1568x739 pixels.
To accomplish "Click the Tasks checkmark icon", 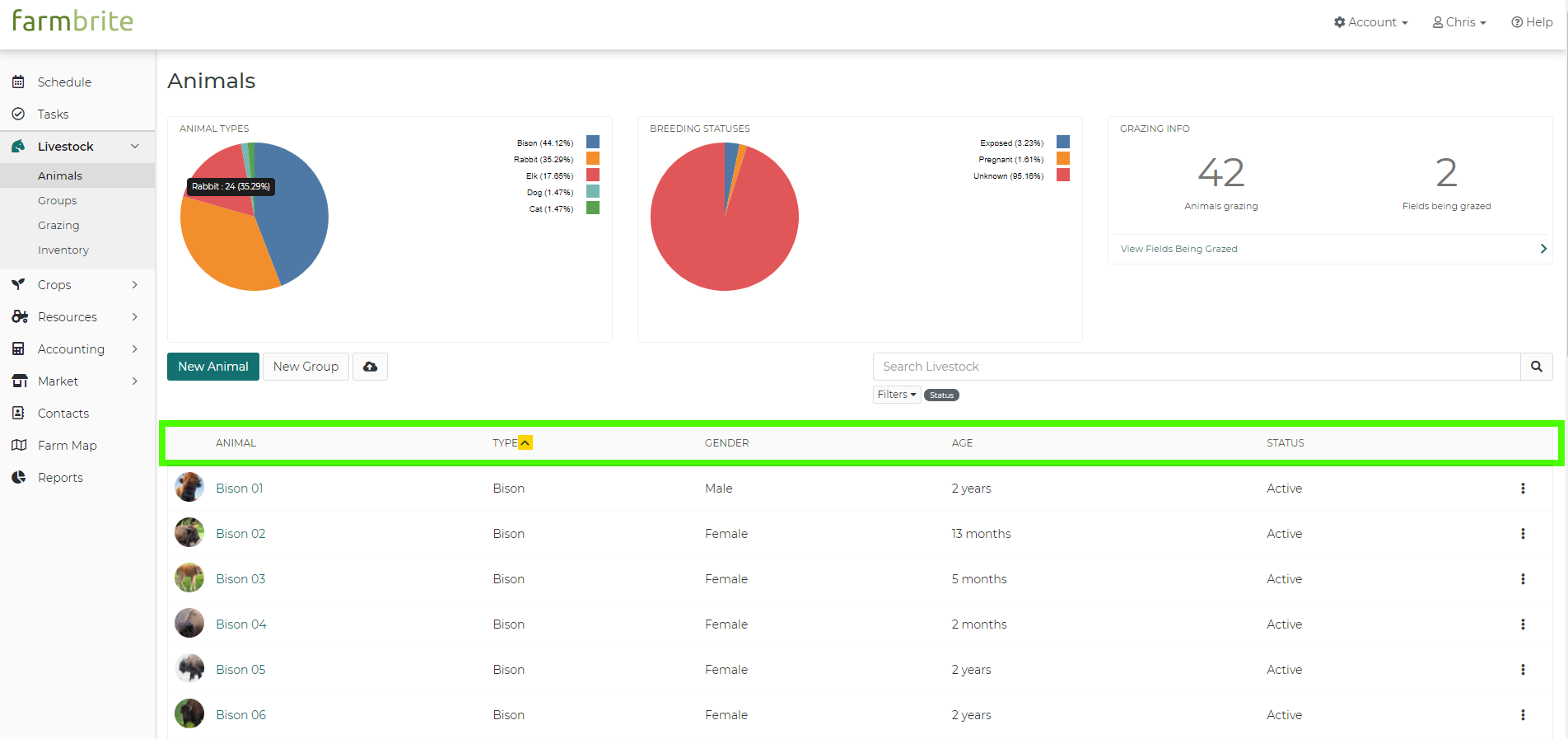I will point(18,114).
